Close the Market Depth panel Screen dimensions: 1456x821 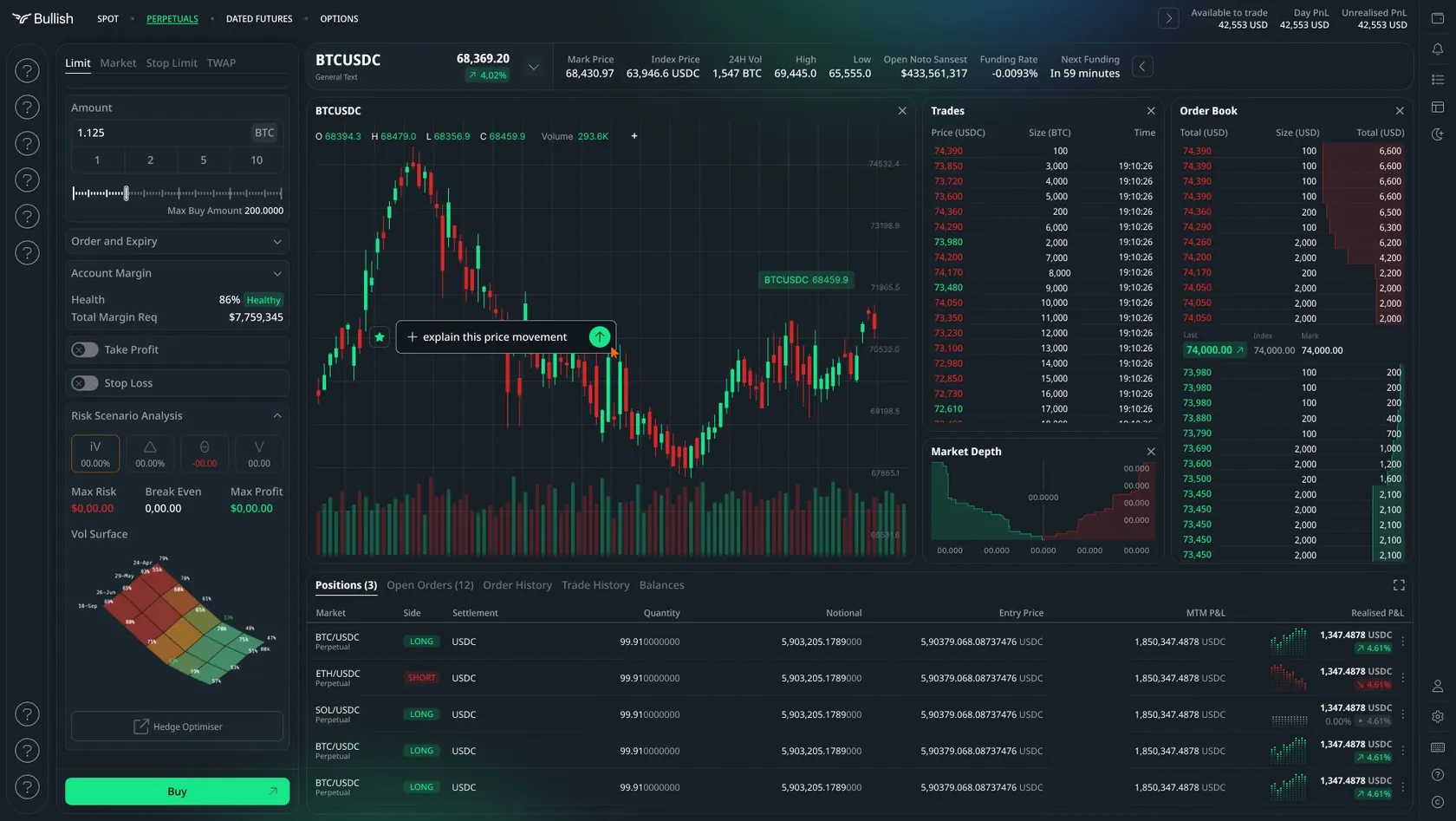(1151, 452)
